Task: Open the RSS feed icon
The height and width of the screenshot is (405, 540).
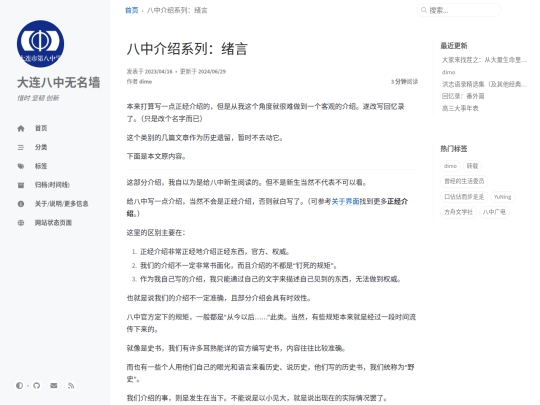Action: tap(71, 385)
